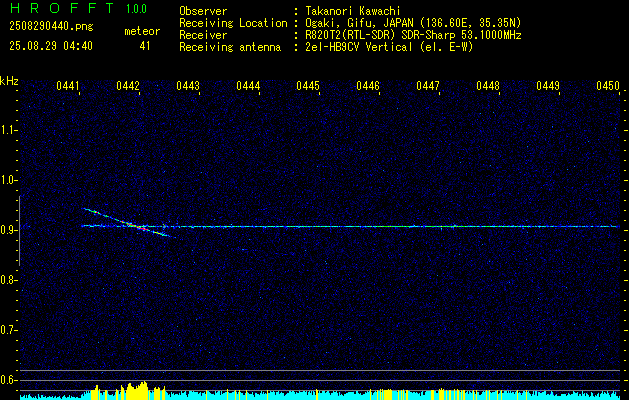Click the meteor label
The width and height of the screenshot is (629, 400).
(142, 31)
